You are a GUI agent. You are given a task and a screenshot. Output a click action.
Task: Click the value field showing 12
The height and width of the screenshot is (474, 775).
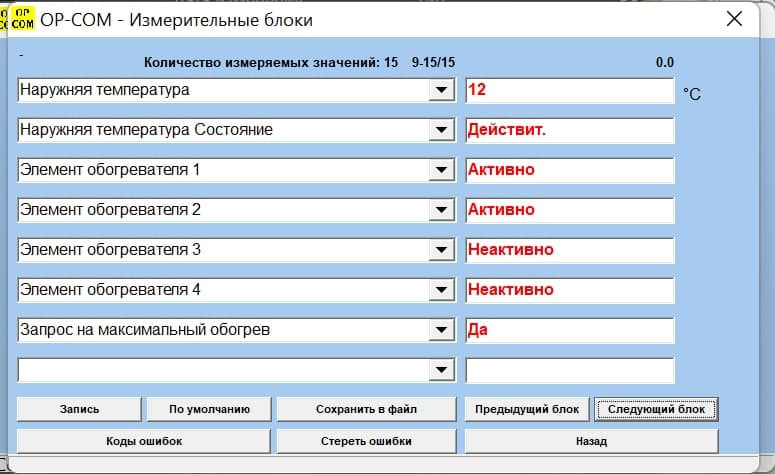coord(570,90)
